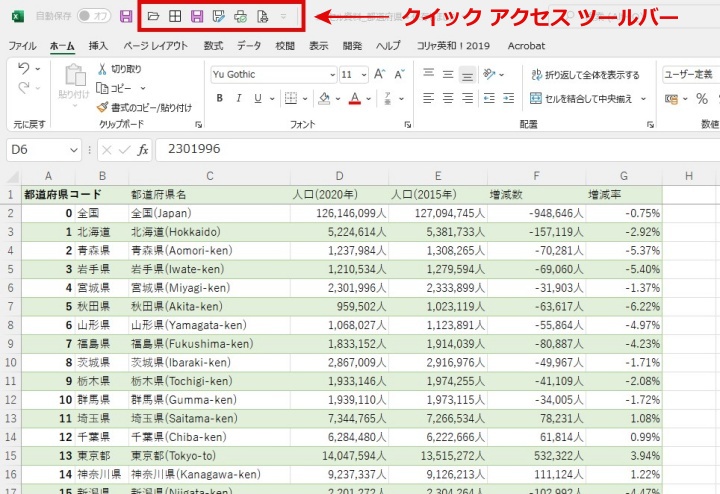Open the 校閲 tab
Viewport: 720px width, 494px height.
click(285, 45)
